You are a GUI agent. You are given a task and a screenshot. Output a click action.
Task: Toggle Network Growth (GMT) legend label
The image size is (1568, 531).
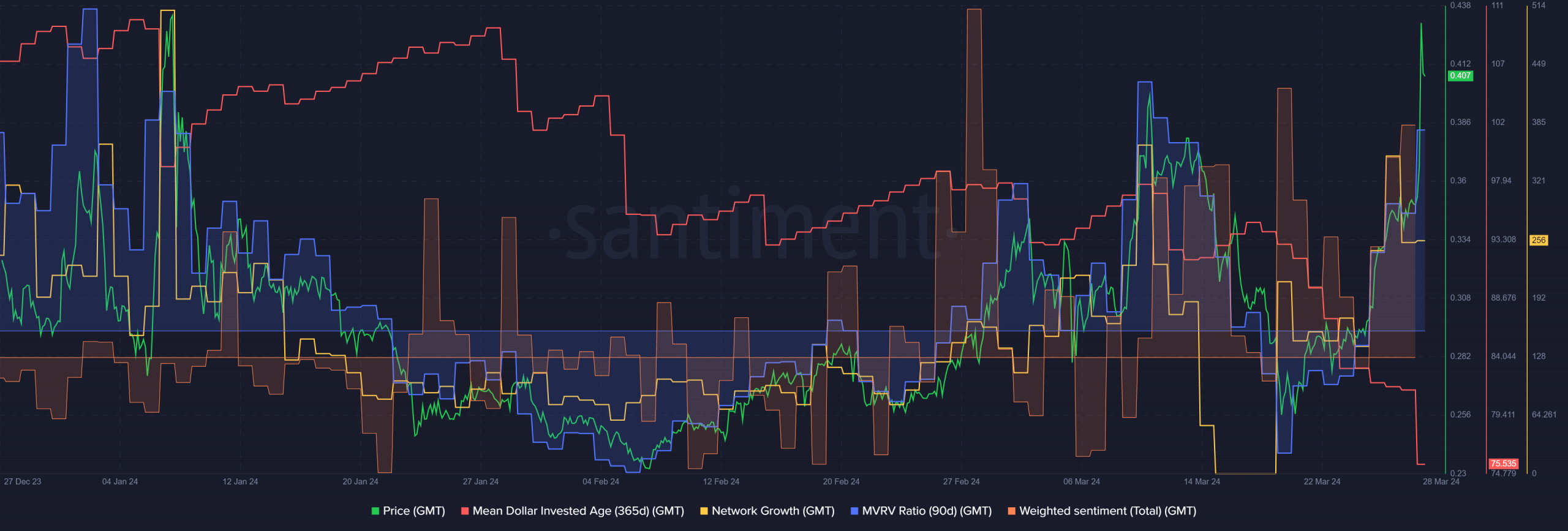tap(773, 511)
